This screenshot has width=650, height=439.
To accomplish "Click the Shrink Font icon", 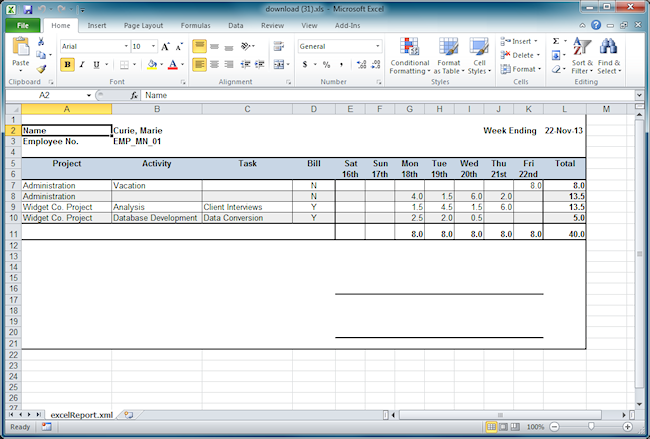I will point(179,46).
